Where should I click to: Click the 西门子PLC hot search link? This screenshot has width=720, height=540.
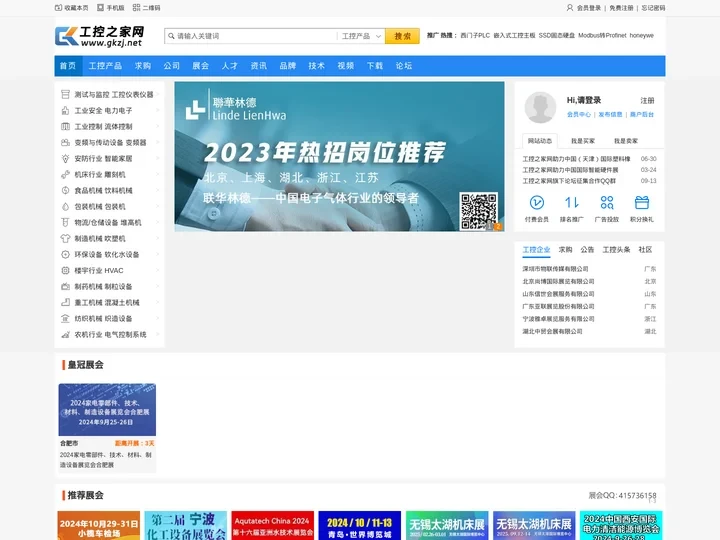click(475, 35)
